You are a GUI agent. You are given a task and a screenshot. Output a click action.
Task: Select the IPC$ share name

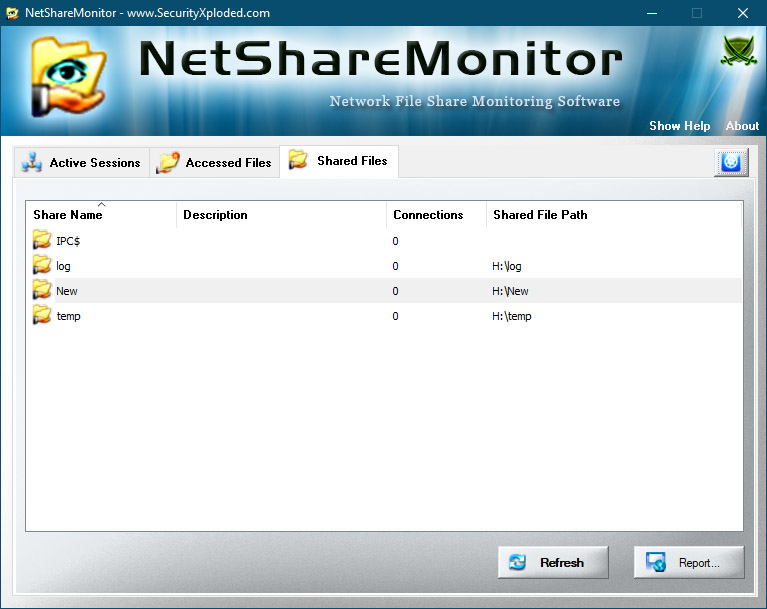point(68,241)
